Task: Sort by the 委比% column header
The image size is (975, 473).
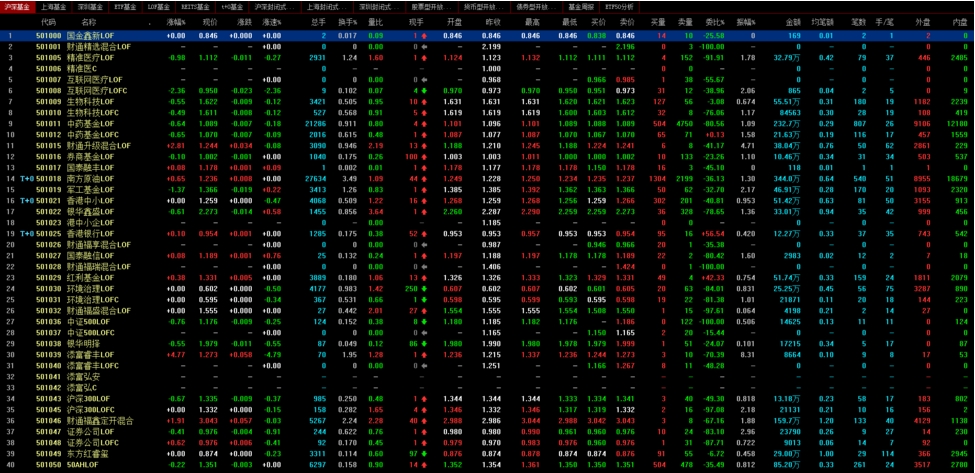Action: coord(714,23)
